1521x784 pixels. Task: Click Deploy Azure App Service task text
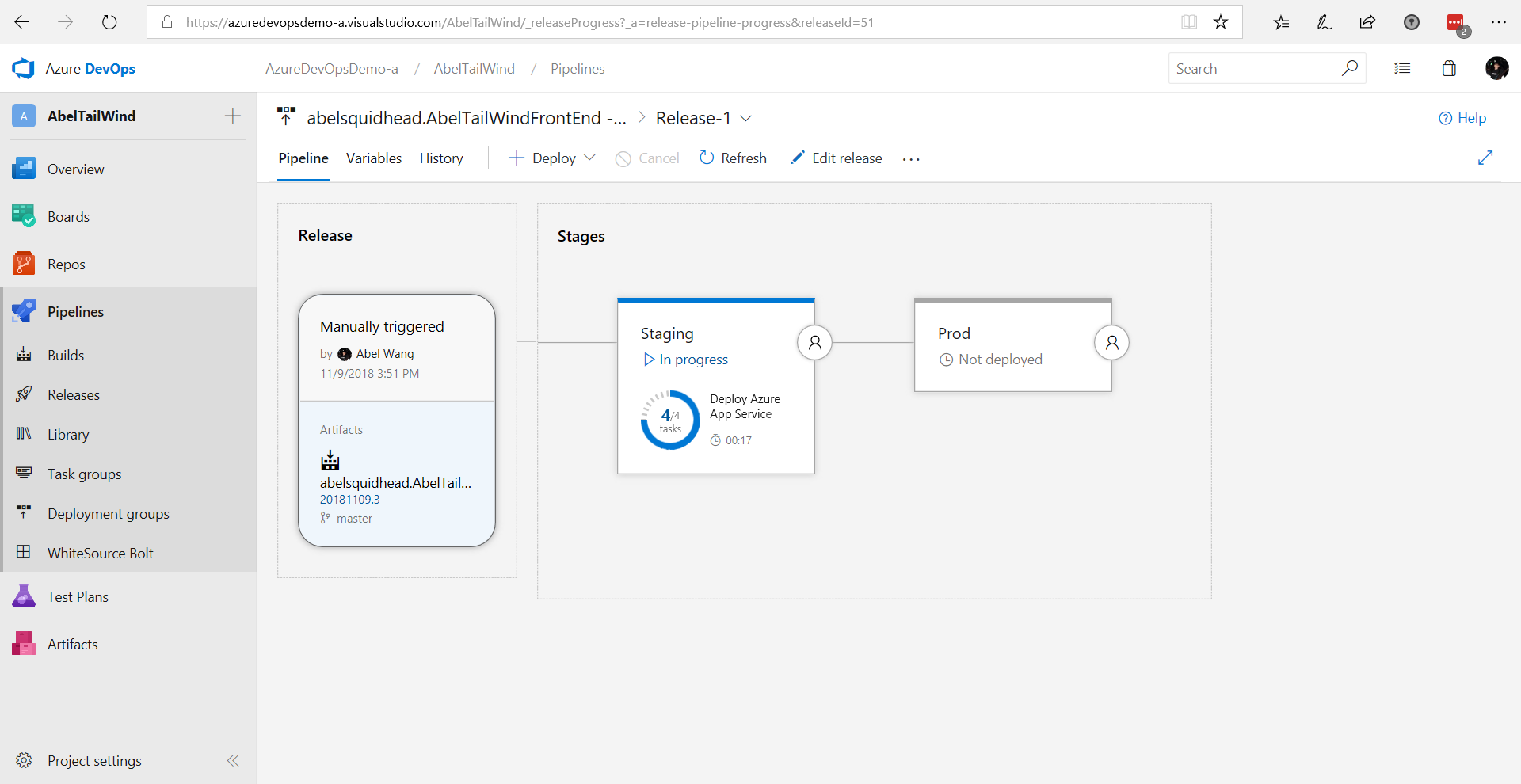click(745, 406)
